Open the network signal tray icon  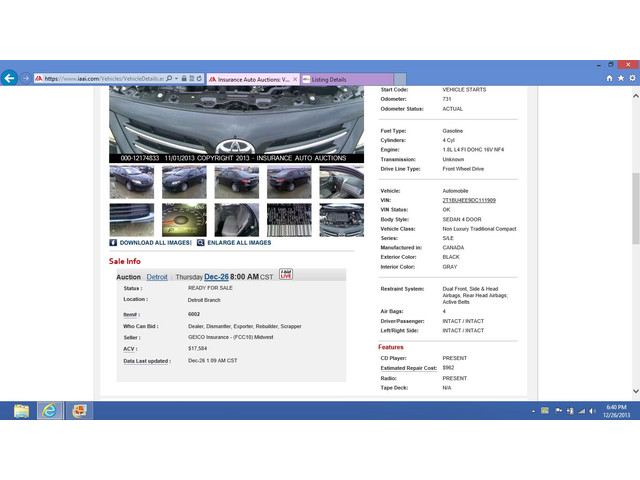(581, 411)
